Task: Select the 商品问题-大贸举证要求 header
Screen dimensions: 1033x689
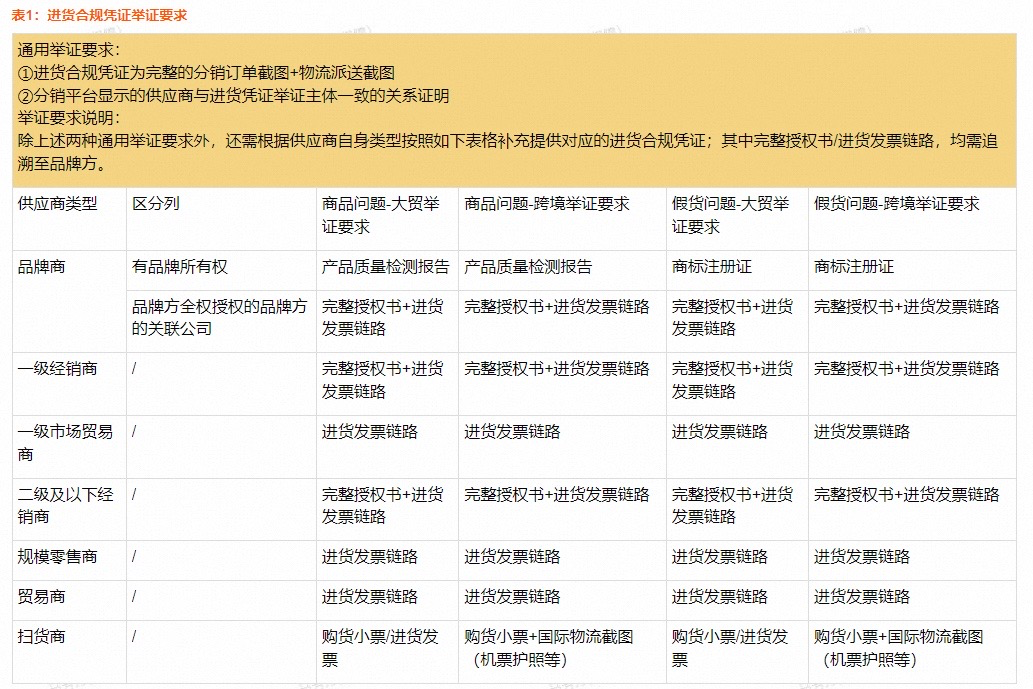Action: tap(380, 215)
